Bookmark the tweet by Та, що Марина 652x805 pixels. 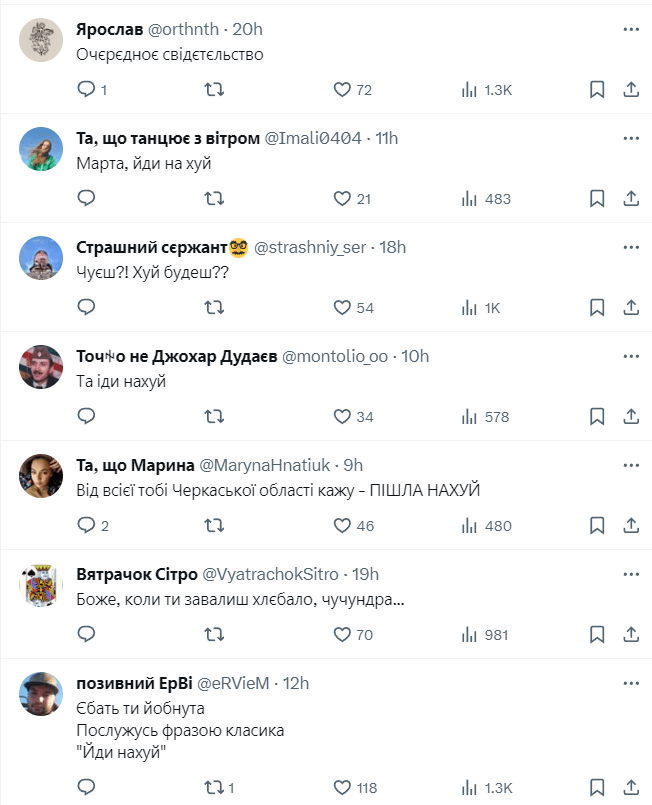click(x=597, y=525)
